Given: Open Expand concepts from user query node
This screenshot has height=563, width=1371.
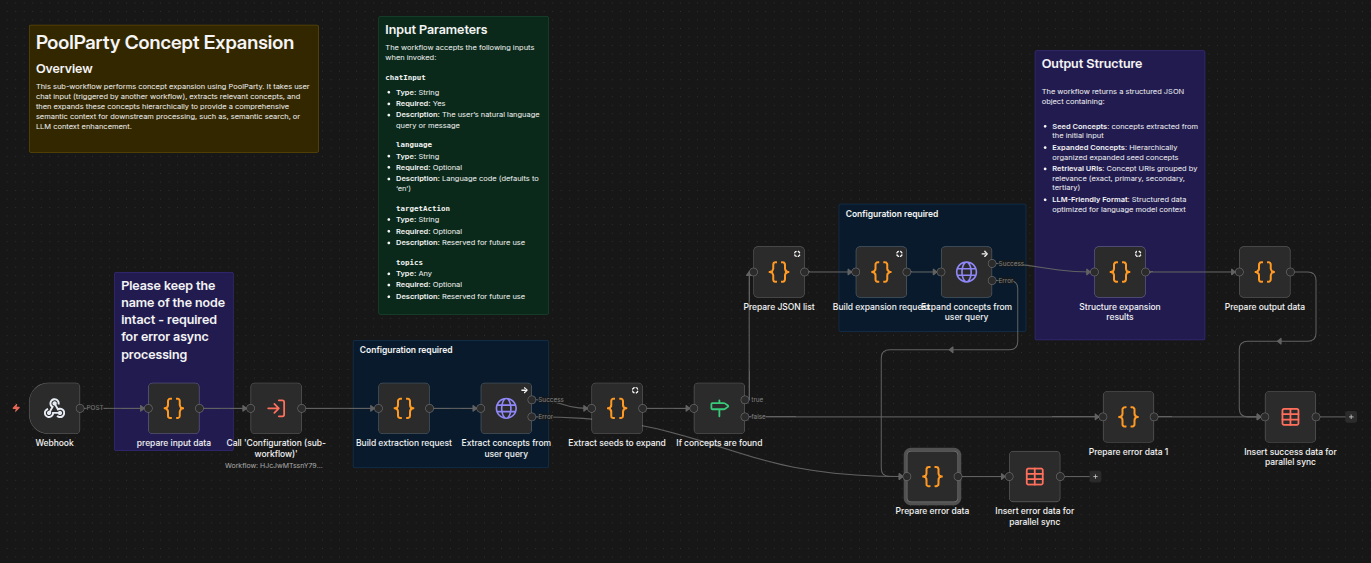Looking at the screenshot, I should (x=966, y=272).
